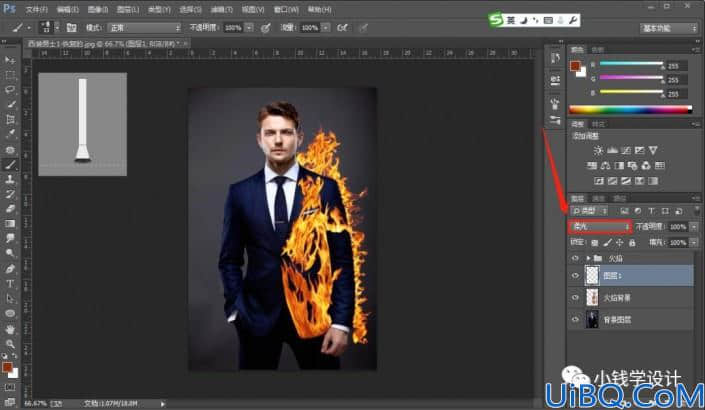The width and height of the screenshot is (705, 410).
Task: Open the workspace switcher dropdown
Action: (668, 28)
